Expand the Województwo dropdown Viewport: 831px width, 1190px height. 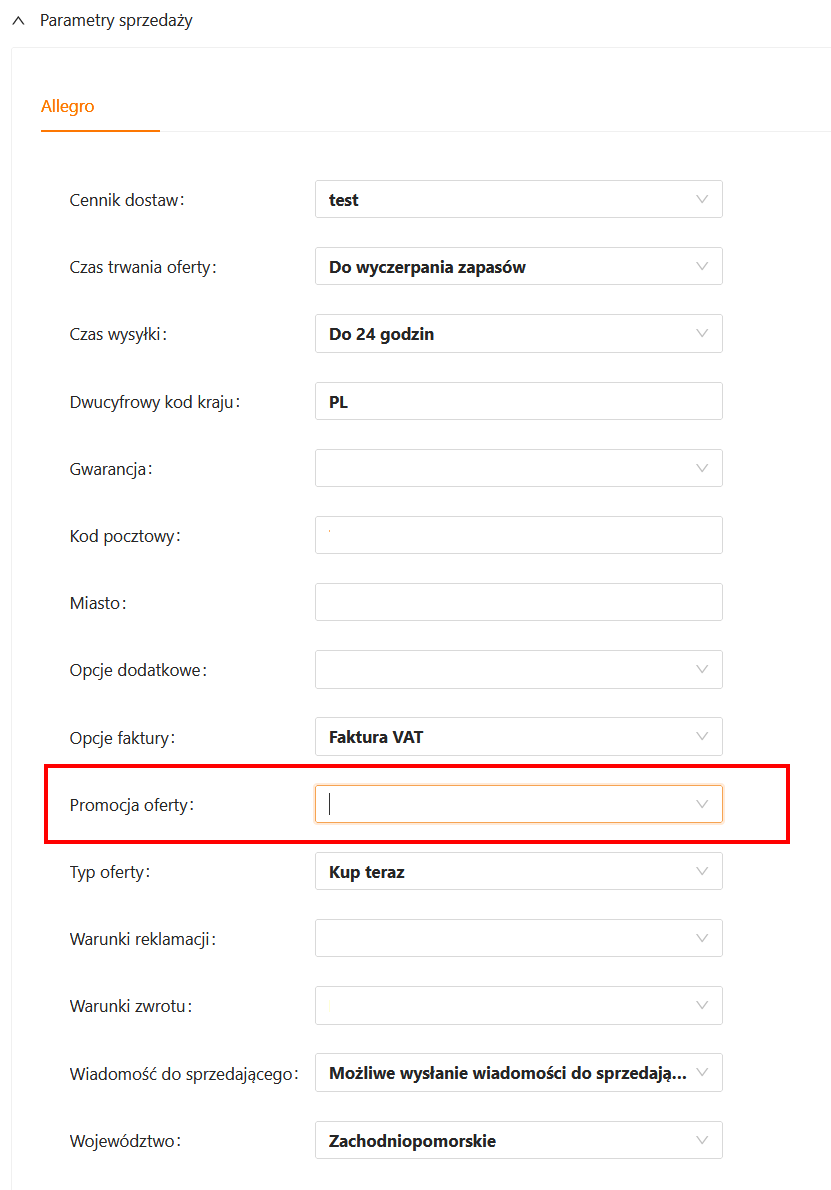pos(518,1140)
